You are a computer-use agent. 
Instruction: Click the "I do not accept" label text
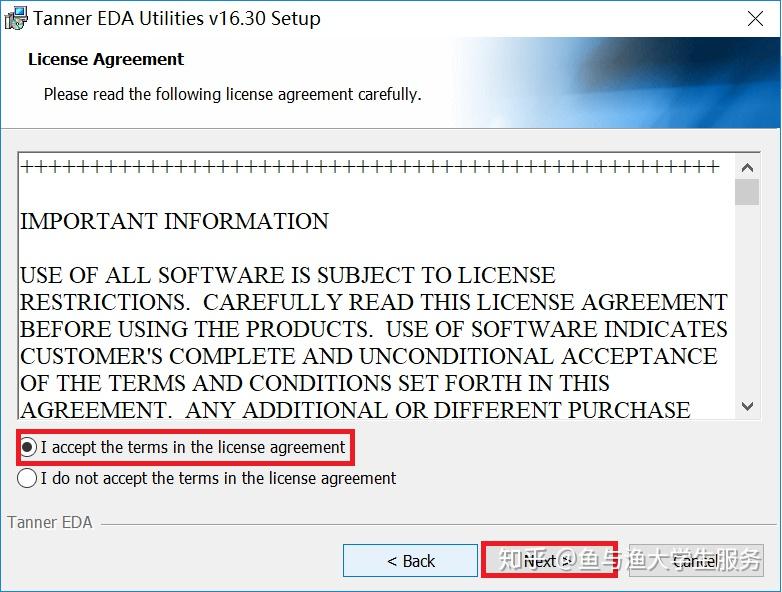(x=218, y=479)
